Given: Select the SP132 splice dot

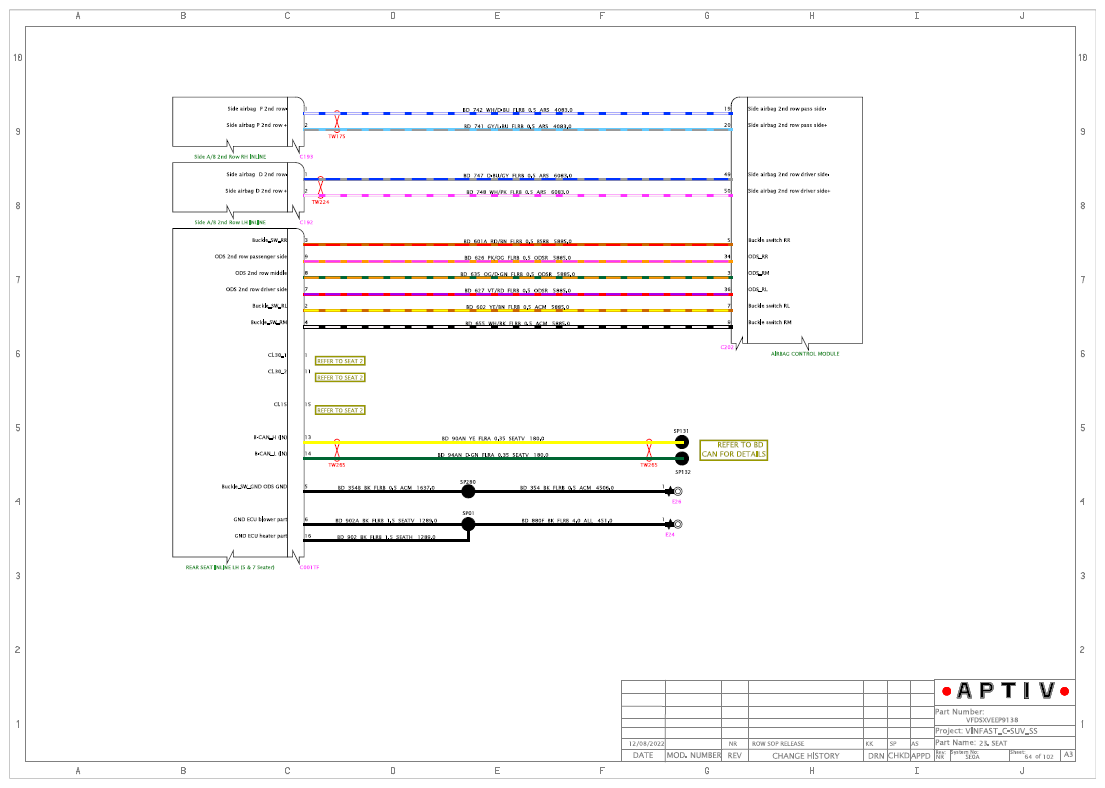Looking at the screenshot, I should click(x=681, y=459).
